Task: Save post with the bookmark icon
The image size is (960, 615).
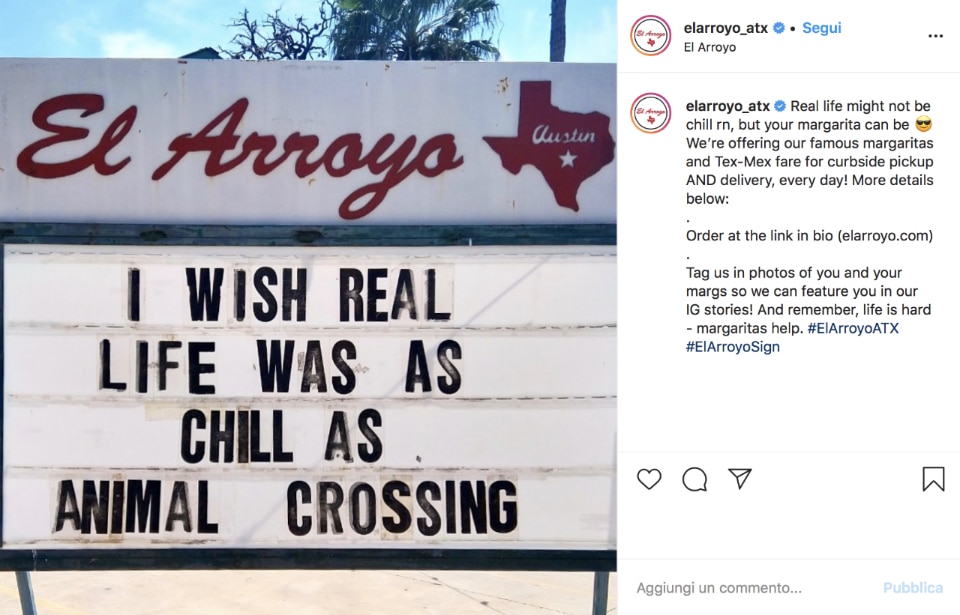Action: pos(934,479)
